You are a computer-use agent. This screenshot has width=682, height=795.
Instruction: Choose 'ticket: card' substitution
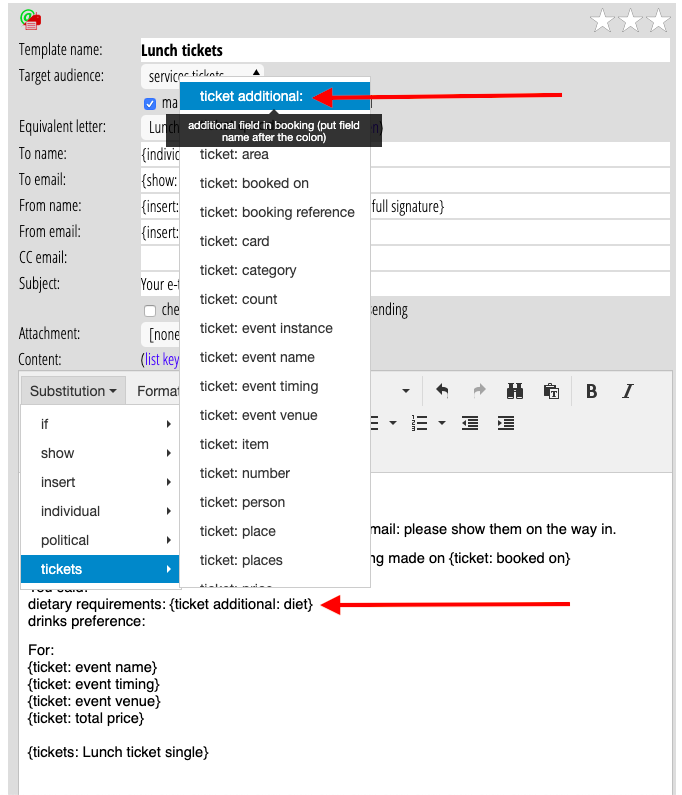tap(275, 241)
